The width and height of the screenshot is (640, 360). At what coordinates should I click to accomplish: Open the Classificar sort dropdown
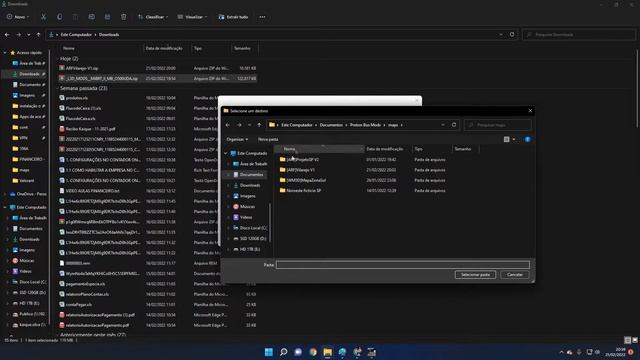tap(153, 17)
